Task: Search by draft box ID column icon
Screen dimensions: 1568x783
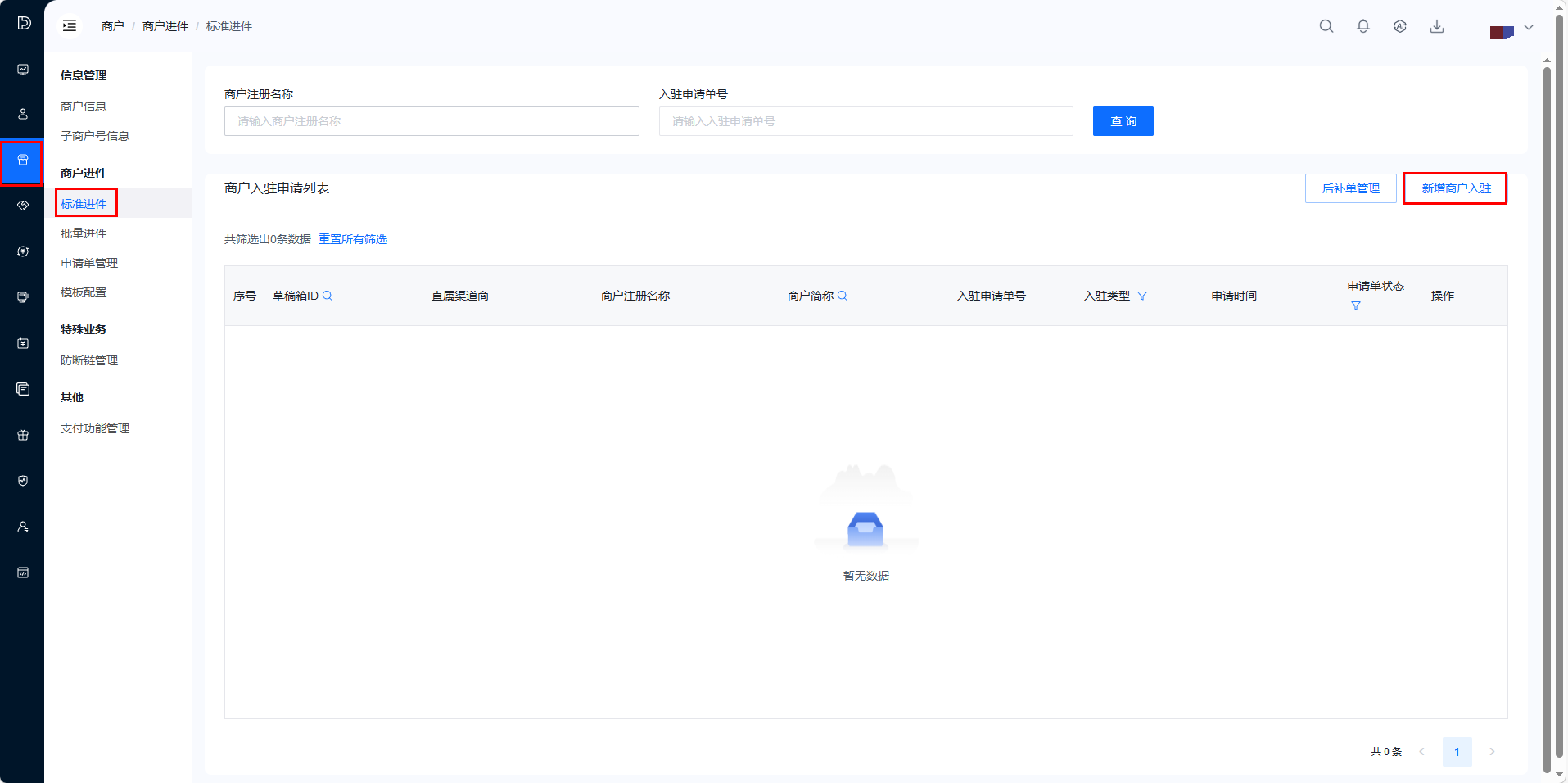Action: (328, 296)
